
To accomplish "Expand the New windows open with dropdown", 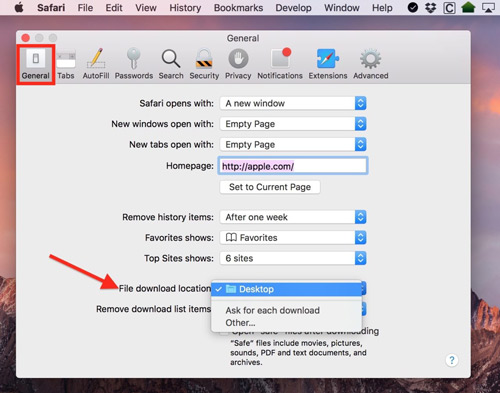I will pyautogui.click(x=293, y=124).
